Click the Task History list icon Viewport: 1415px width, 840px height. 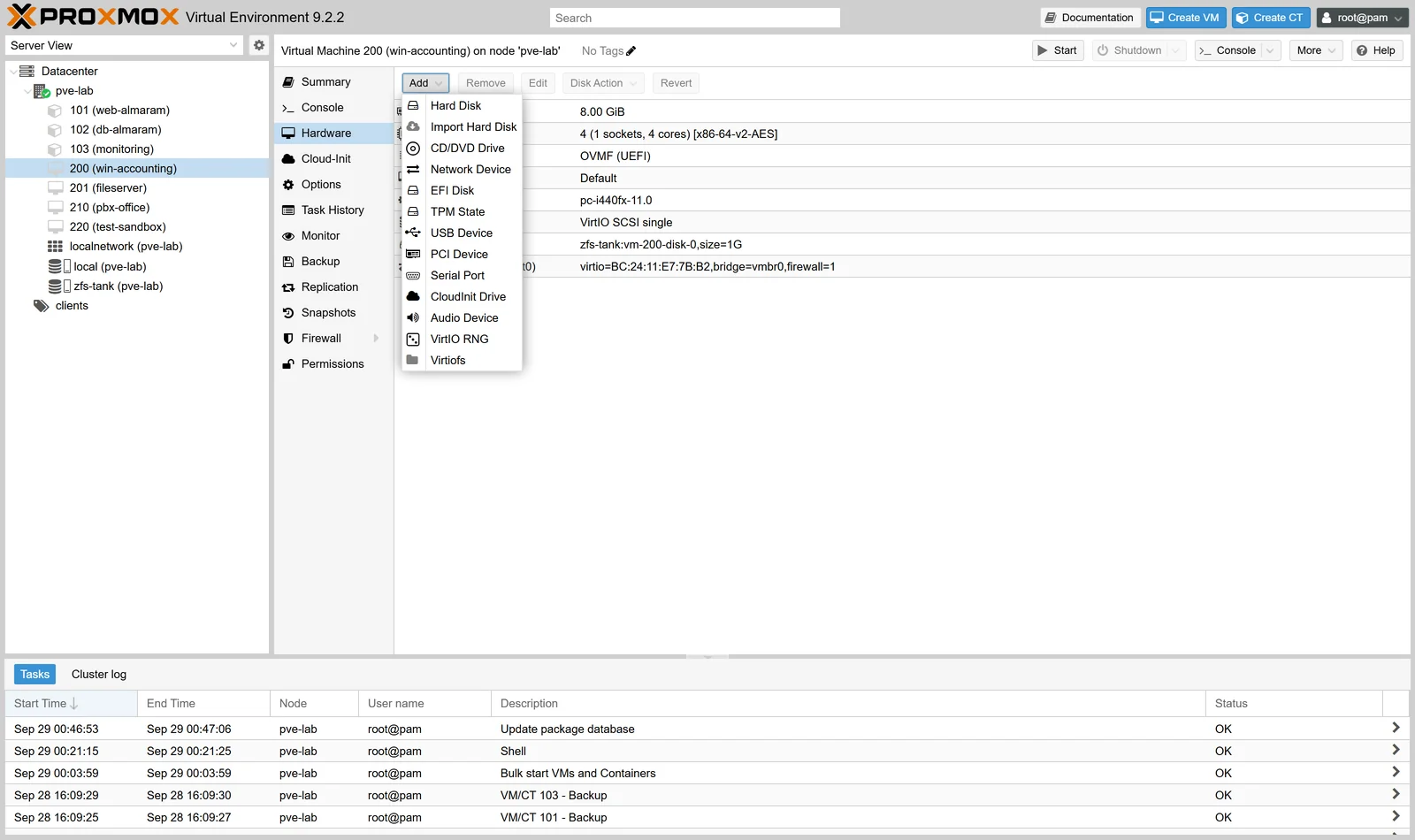[x=288, y=210]
